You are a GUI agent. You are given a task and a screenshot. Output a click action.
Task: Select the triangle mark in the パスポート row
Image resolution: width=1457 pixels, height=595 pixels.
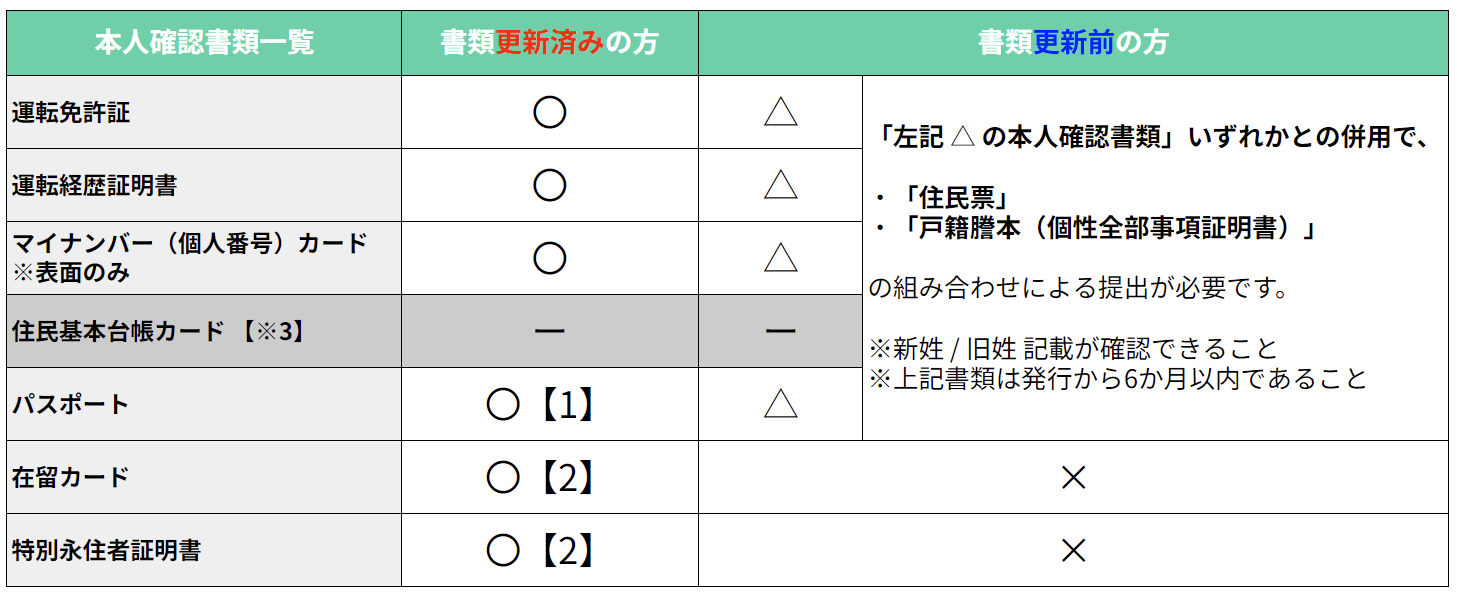[x=780, y=404]
